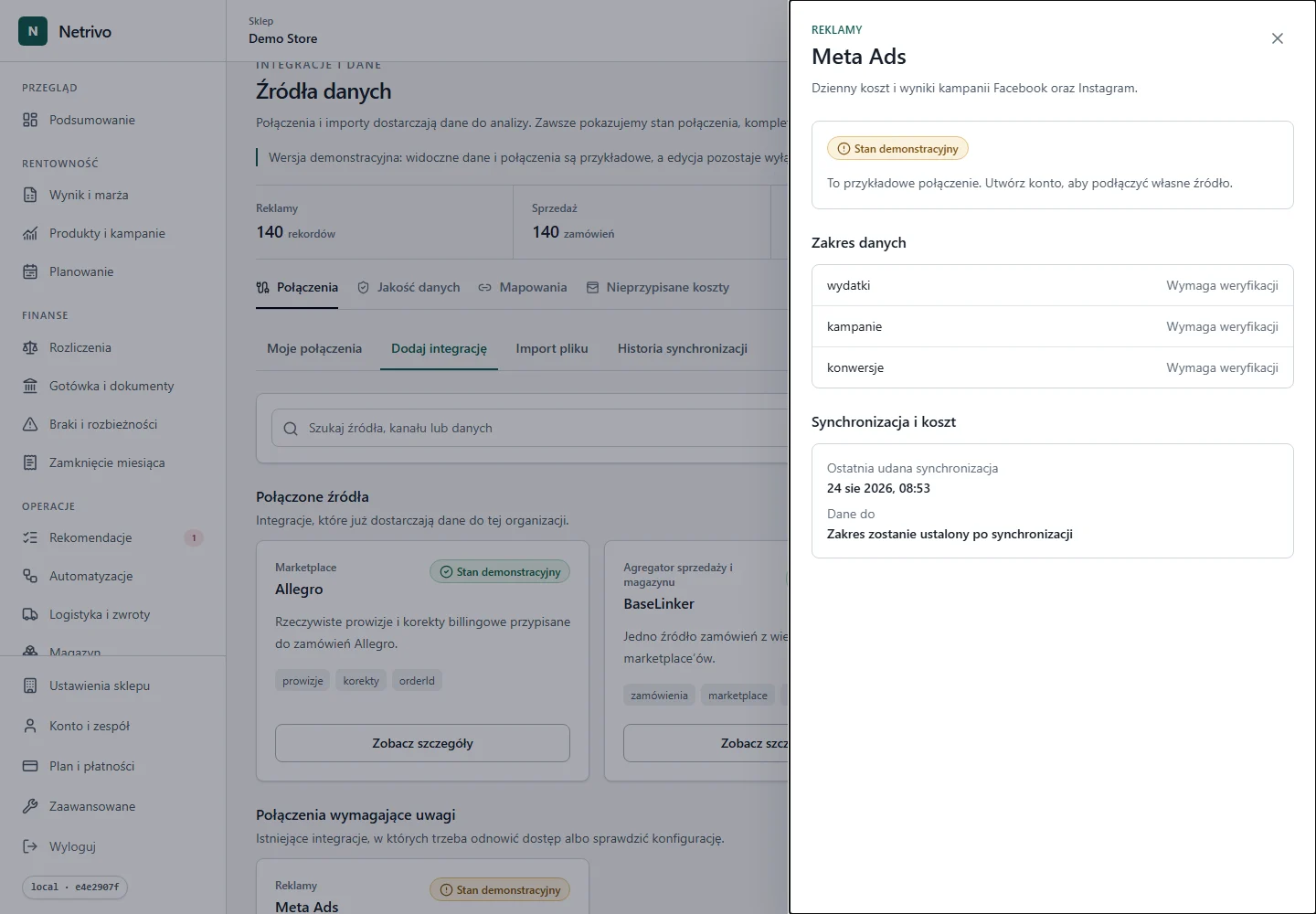This screenshot has width=1316, height=914.
Task: Click the Plan i płatności card icon
Action: 30,766
